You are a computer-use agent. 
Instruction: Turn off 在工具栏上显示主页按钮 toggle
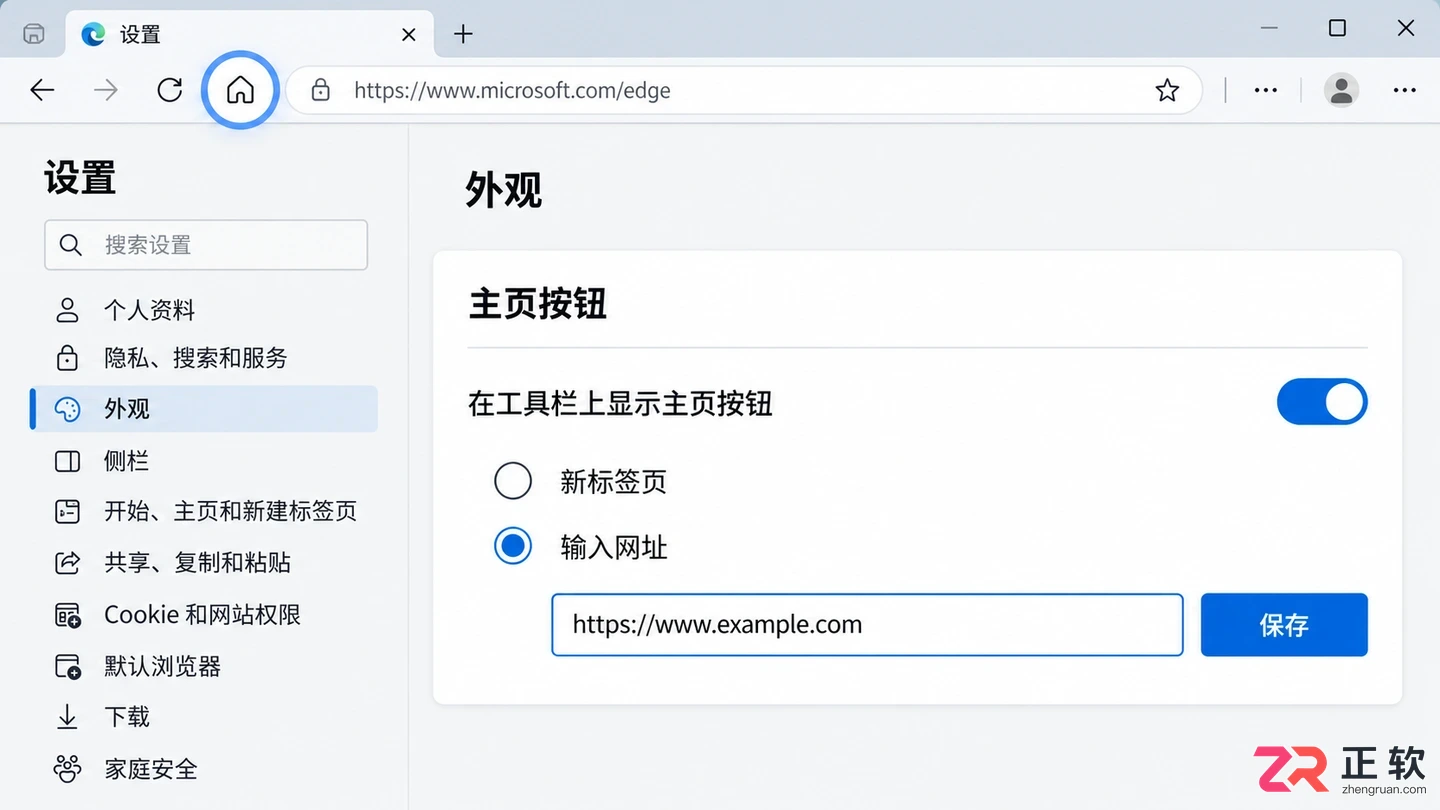pos(1322,402)
